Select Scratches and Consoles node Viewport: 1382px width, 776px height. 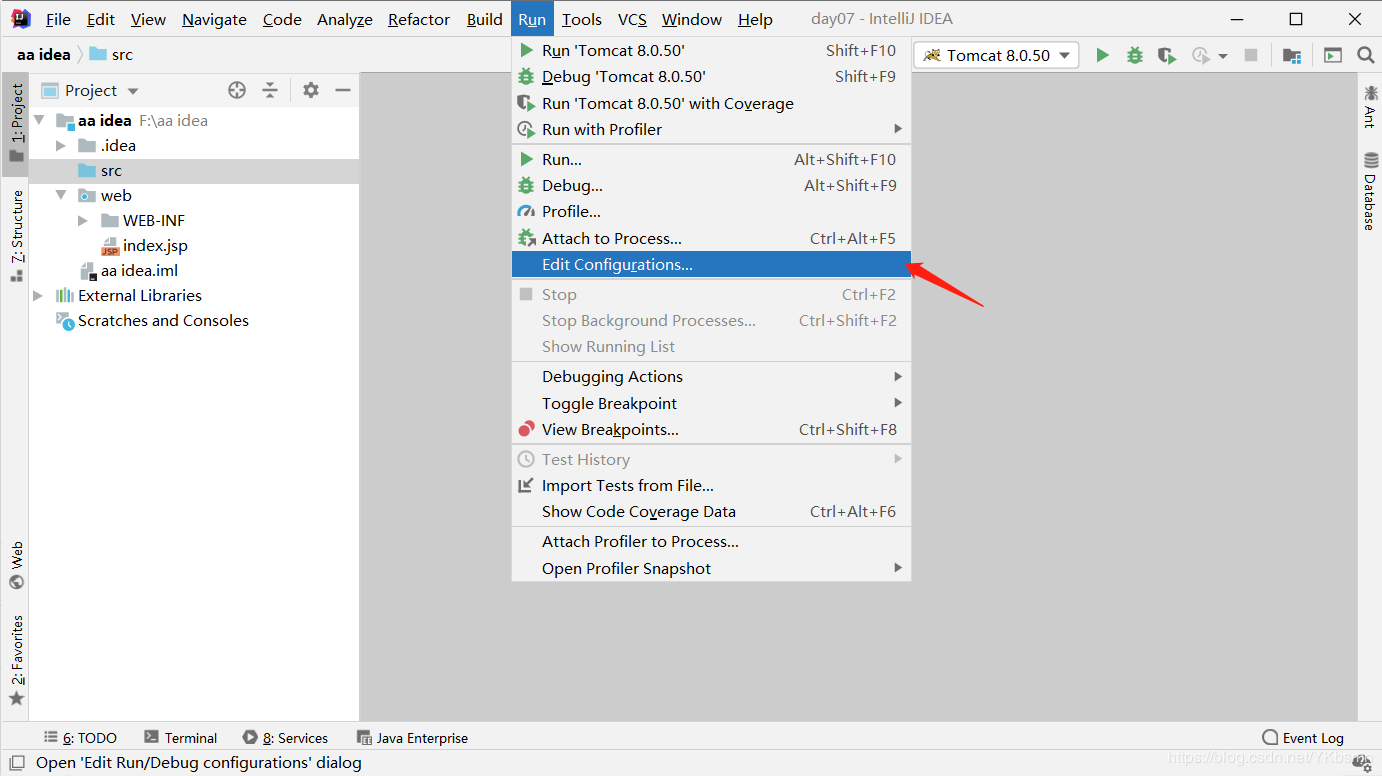coord(152,320)
